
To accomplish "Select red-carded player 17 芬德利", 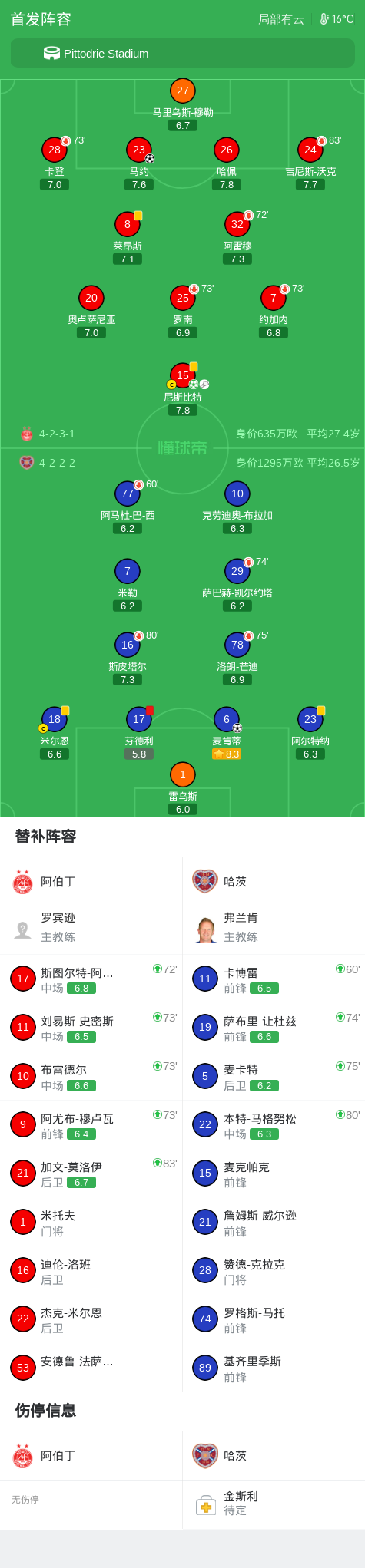I will [139, 719].
